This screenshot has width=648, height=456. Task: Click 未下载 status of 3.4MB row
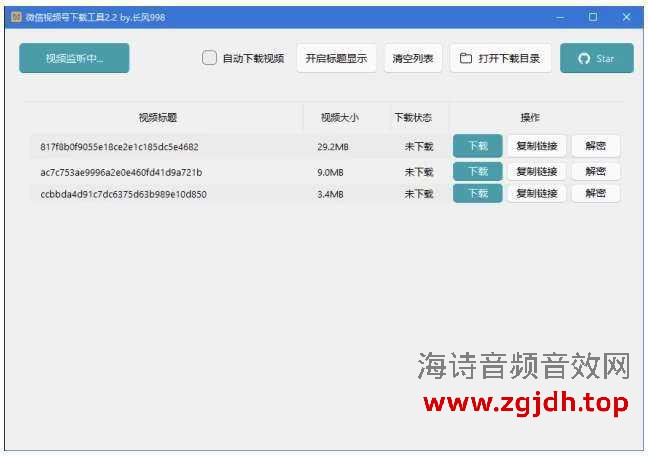tap(419, 194)
